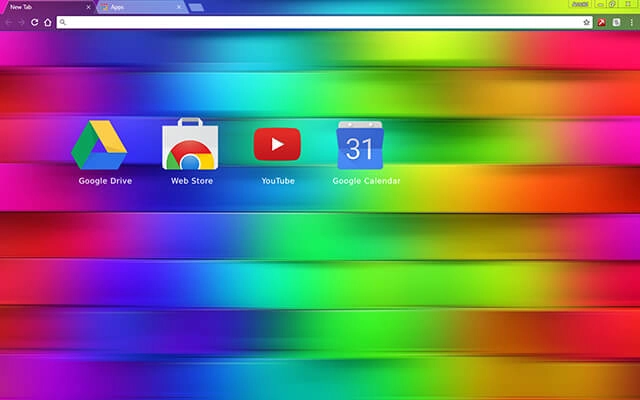Click the Web Store label
Viewport: 640px width, 400px height.
(192, 181)
